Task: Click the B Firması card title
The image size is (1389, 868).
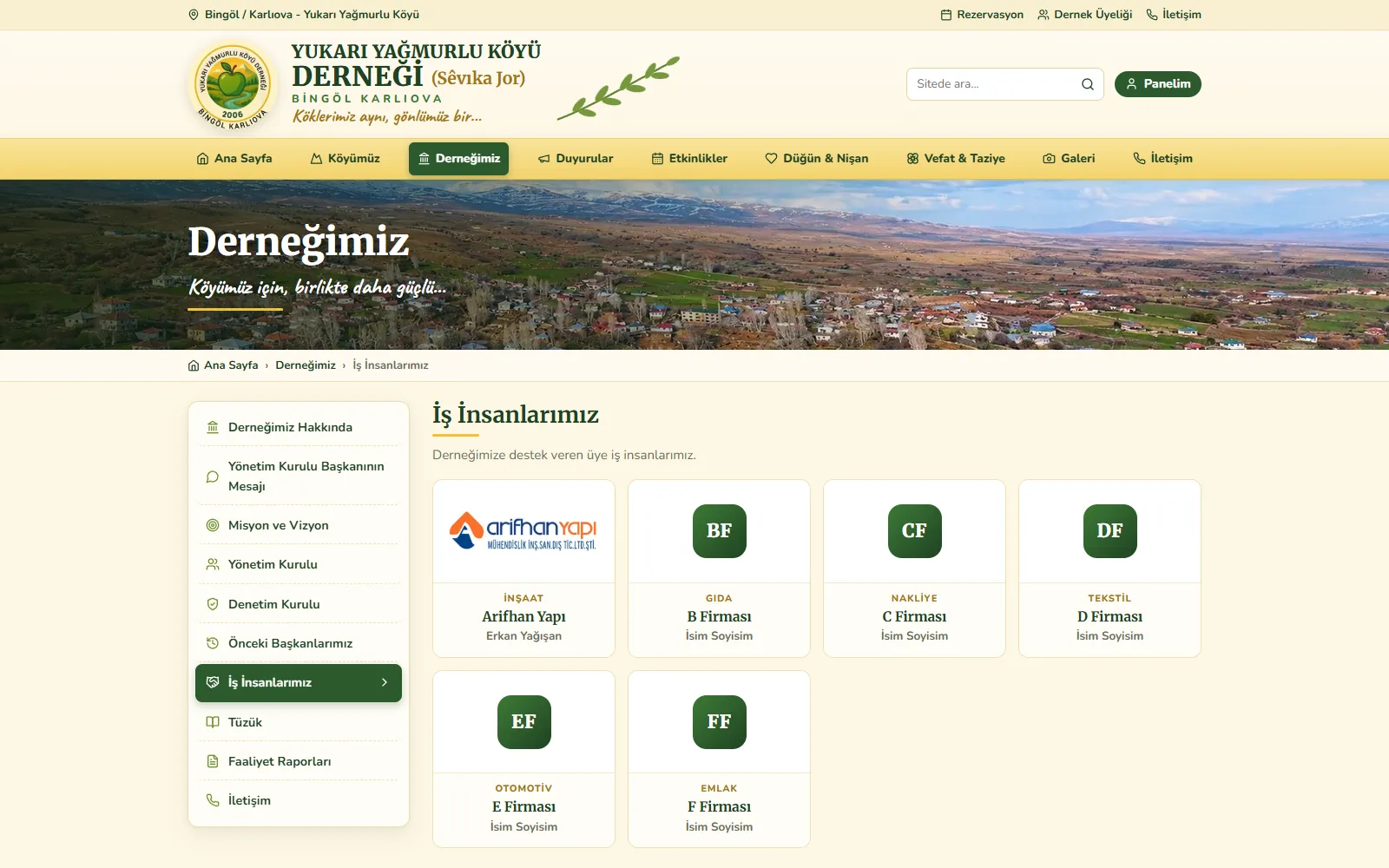Action: (719, 616)
